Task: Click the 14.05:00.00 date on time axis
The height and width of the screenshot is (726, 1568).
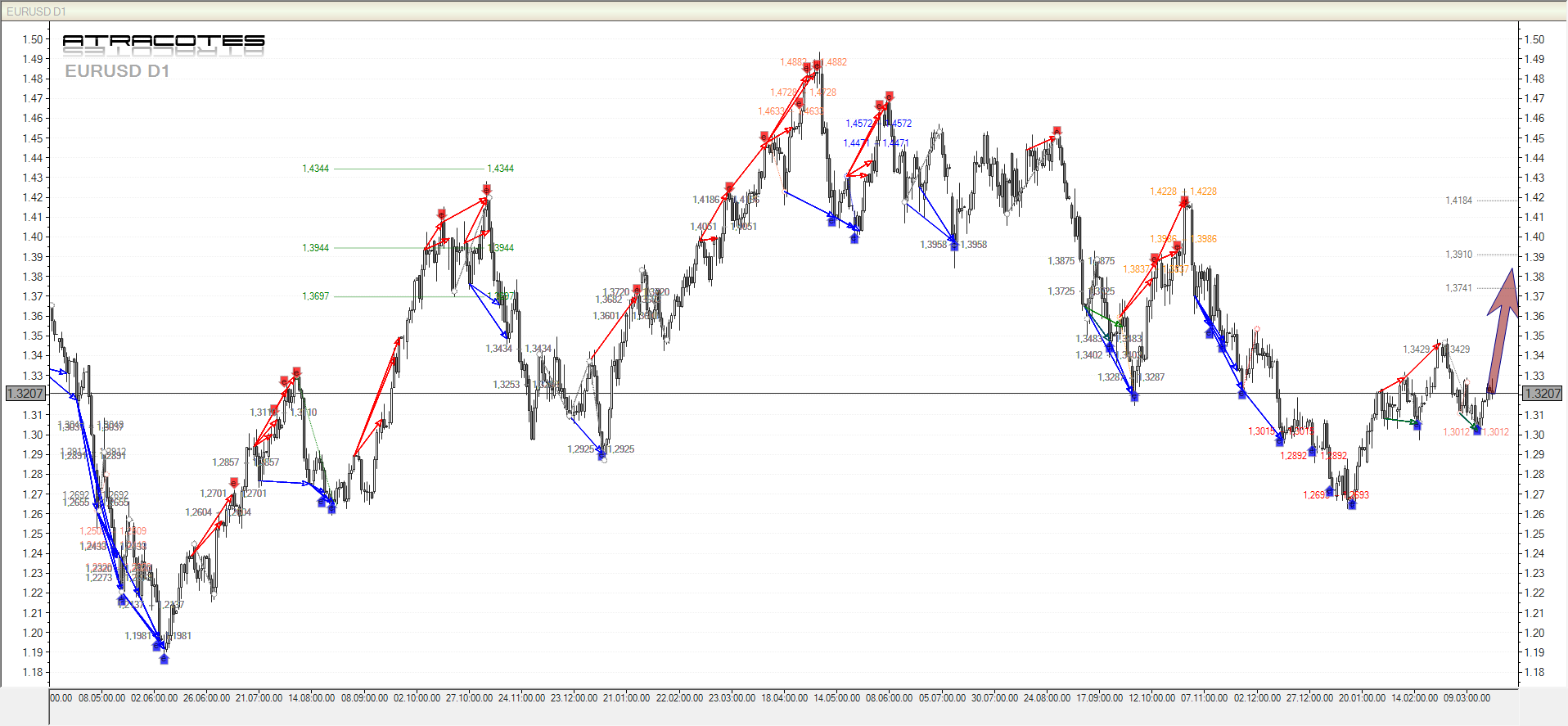Action: (x=837, y=698)
